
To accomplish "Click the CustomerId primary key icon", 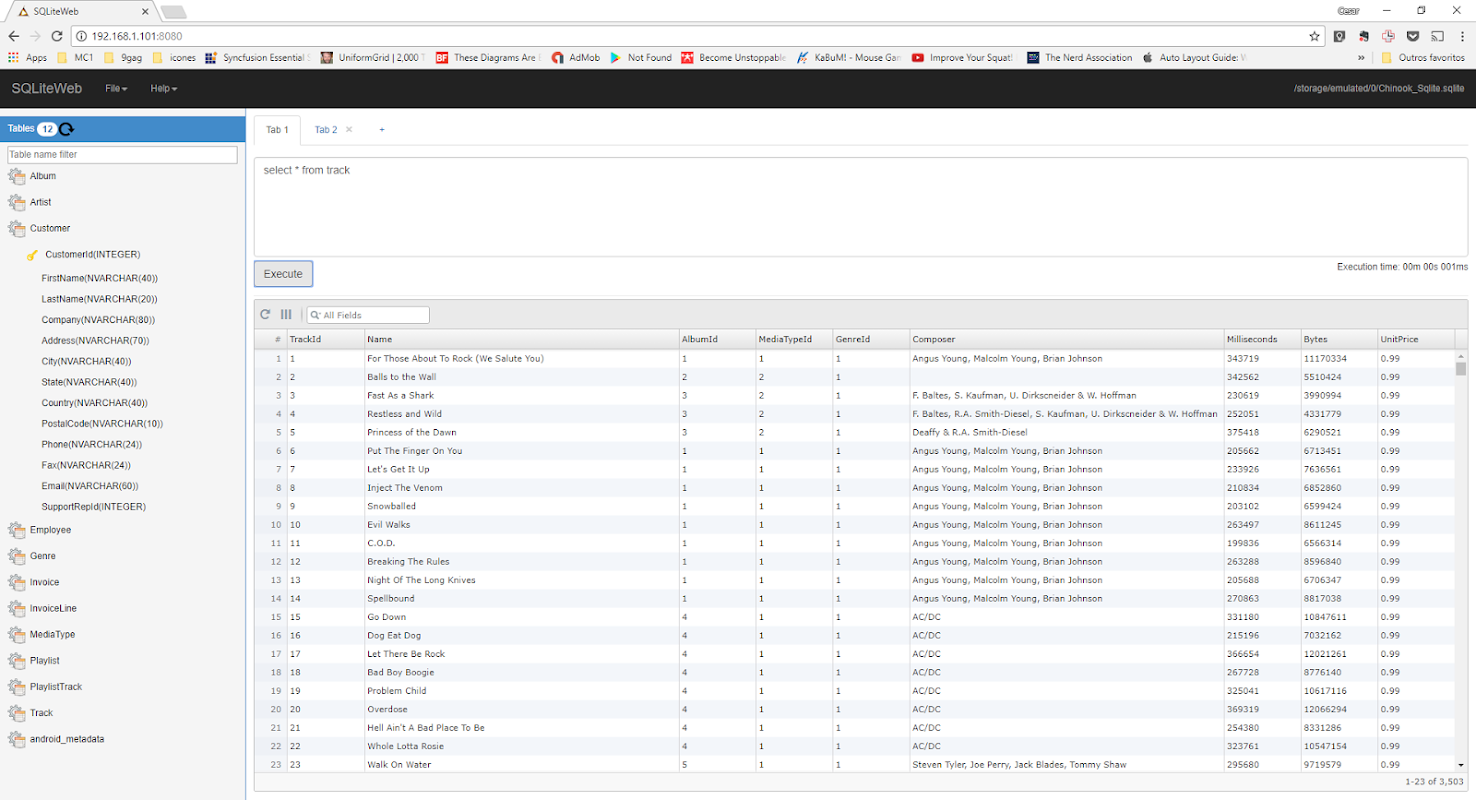I will click(32, 255).
